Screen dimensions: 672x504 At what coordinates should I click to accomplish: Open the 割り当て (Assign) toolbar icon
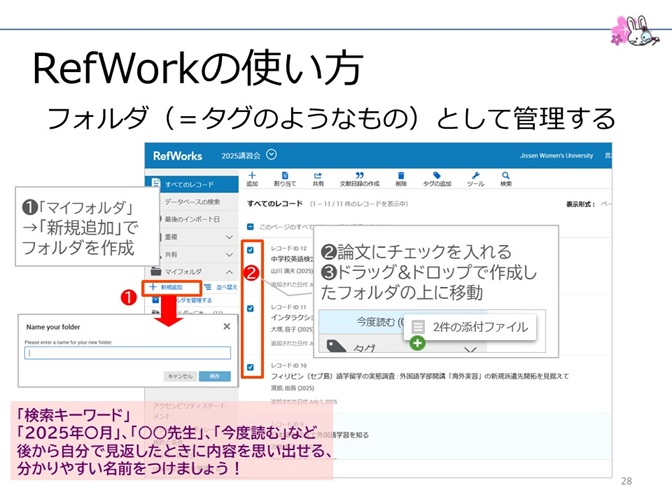point(285,175)
